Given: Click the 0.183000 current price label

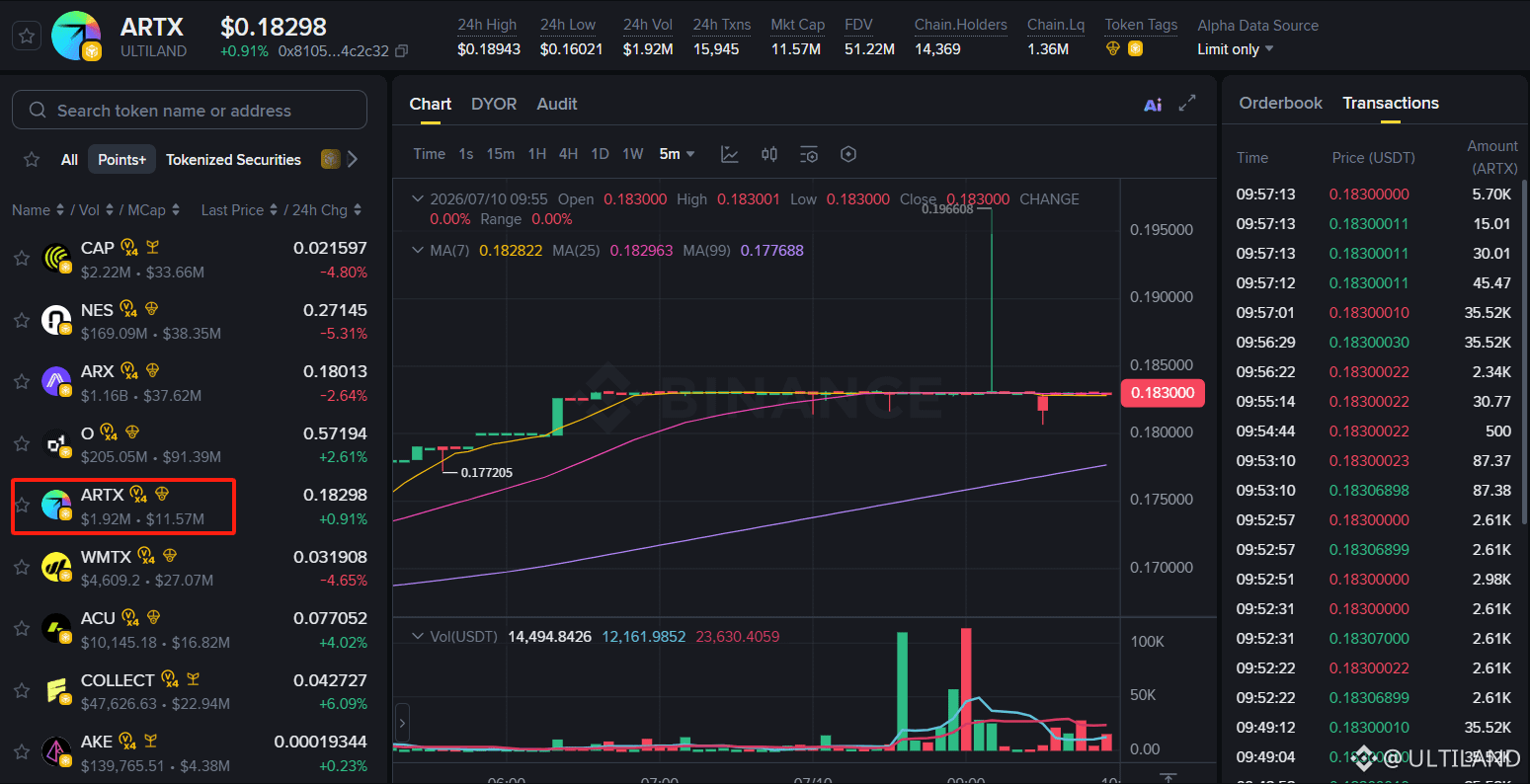Looking at the screenshot, I should pos(1163,392).
